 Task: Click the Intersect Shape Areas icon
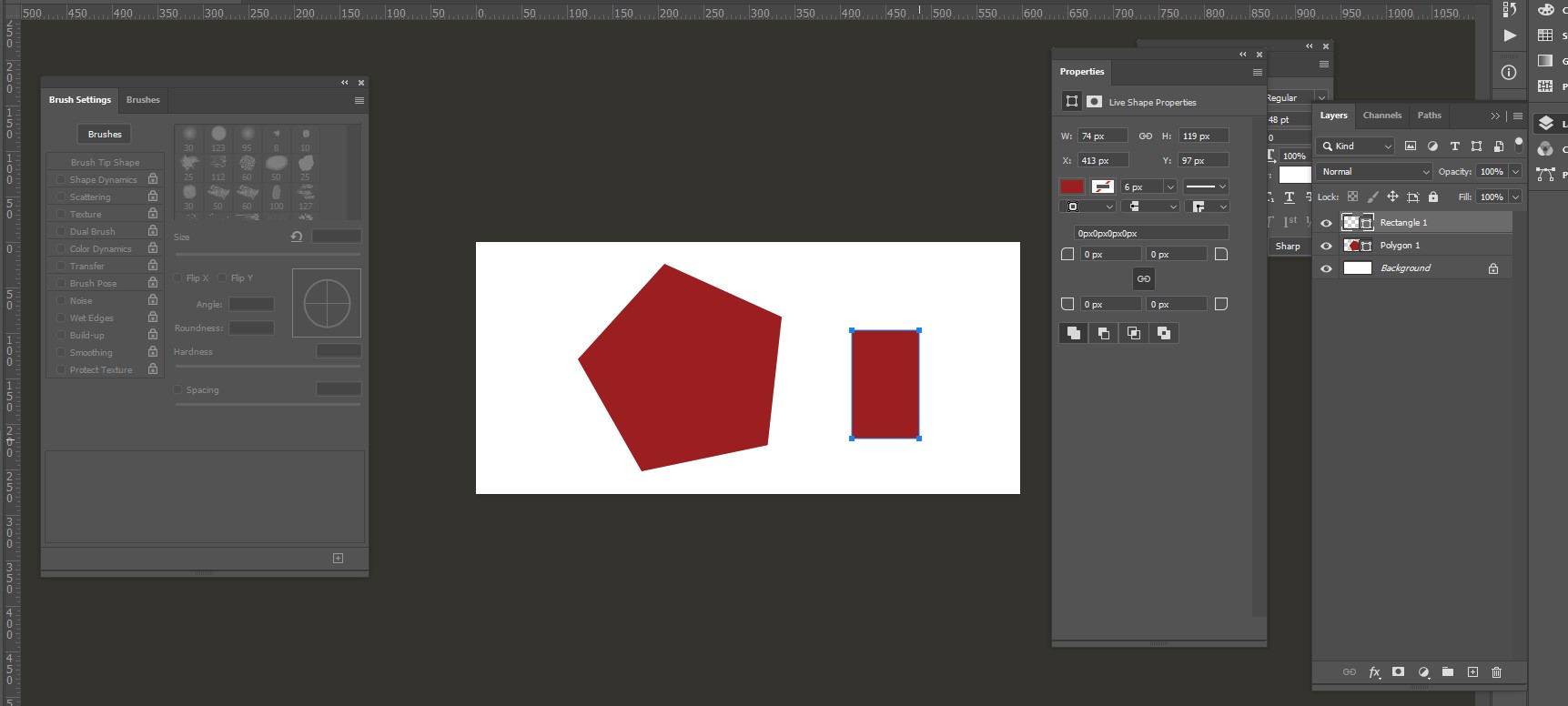(x=1134, y=333)
